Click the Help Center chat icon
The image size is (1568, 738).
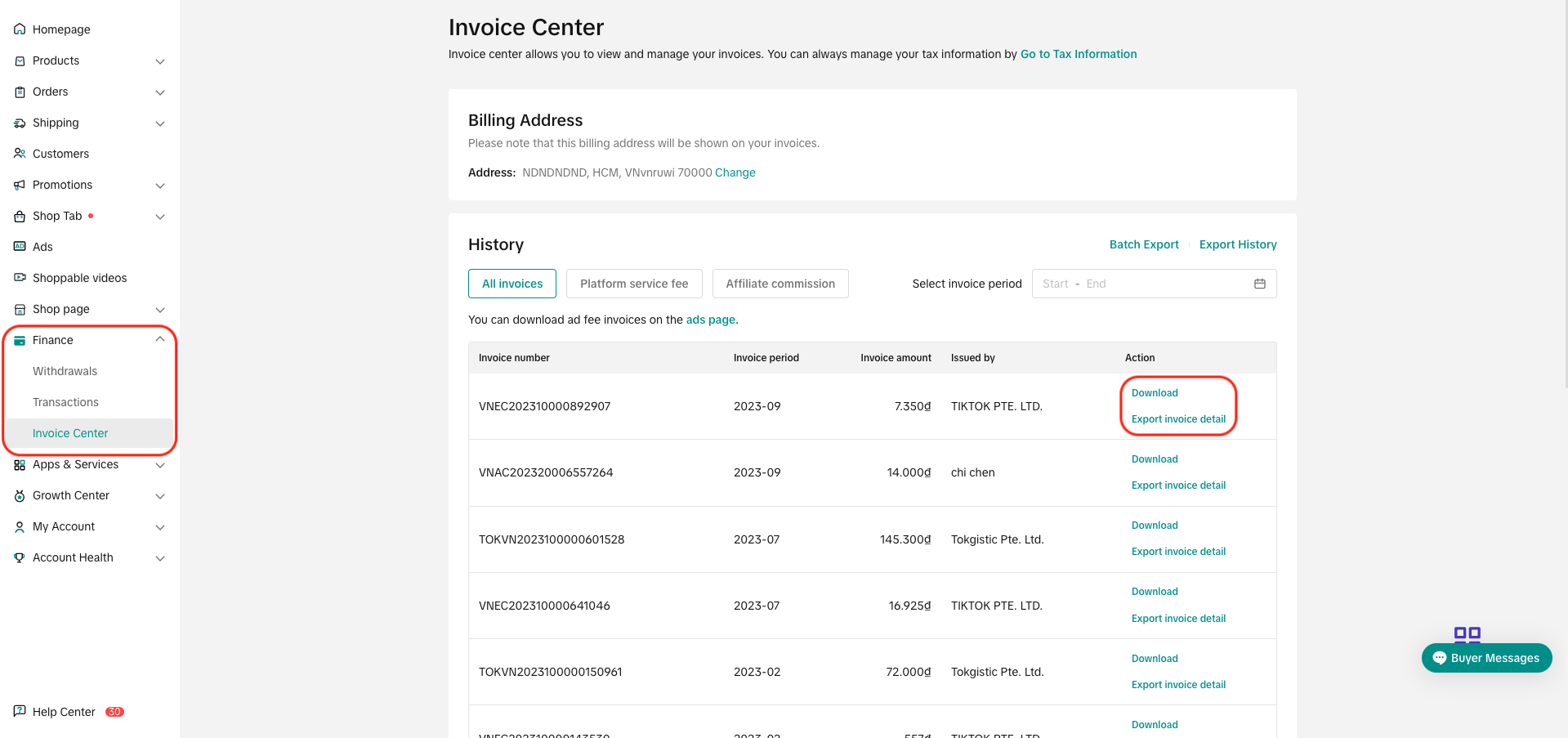point(20,711)
